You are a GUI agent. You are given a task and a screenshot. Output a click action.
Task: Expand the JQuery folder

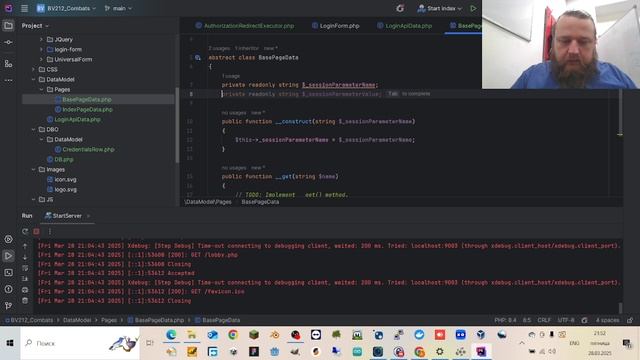click(41, 40)
